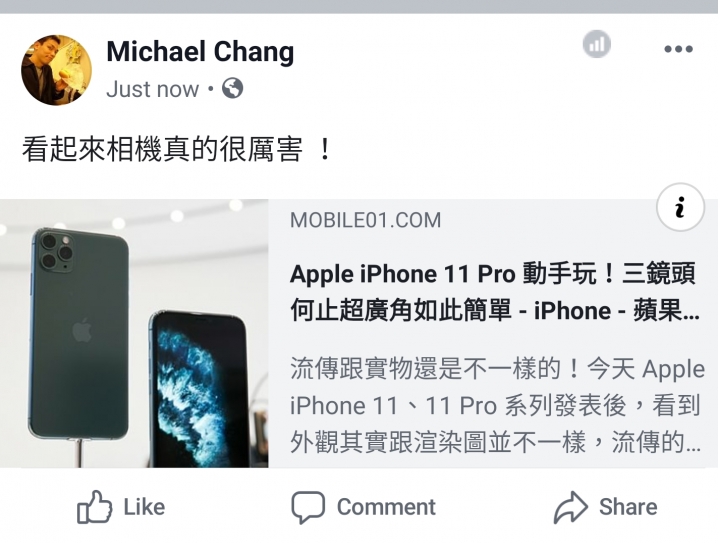Click the Comment button label
Image resolution: width=720 pixels, height=543 pixels.
386,507
